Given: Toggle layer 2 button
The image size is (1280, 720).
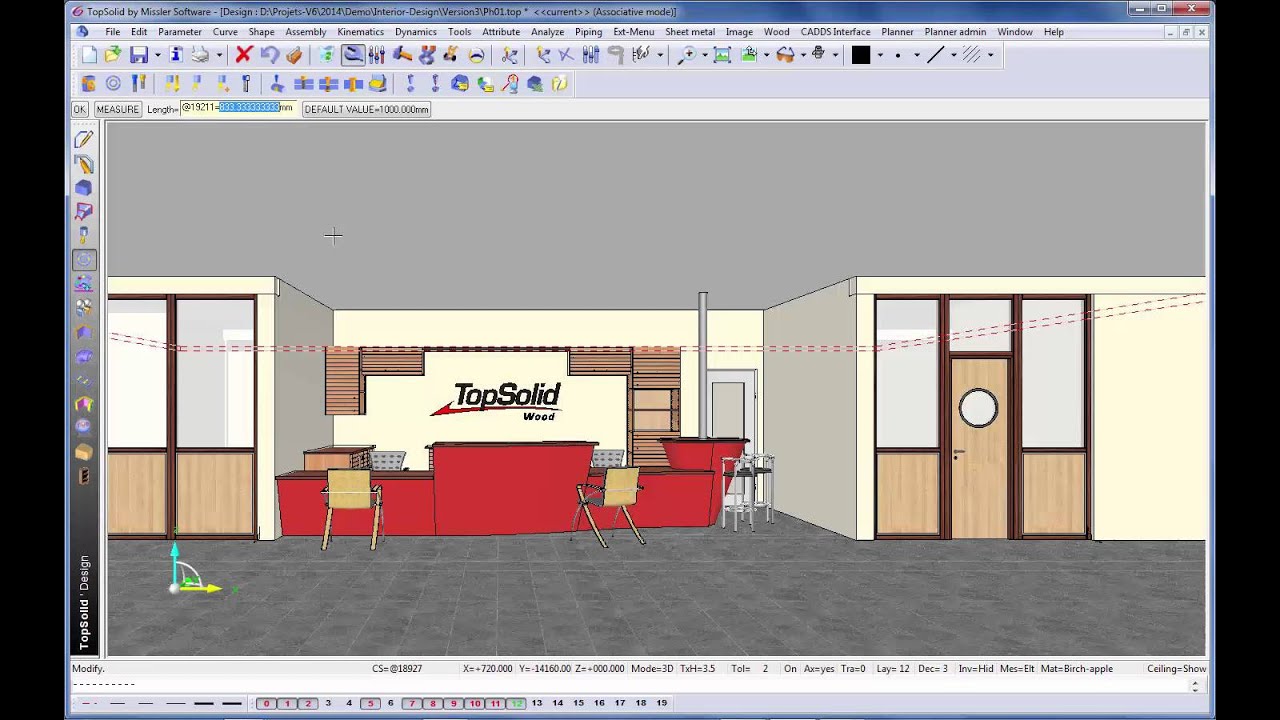Looking at the screenshot, I should (308, 704).
